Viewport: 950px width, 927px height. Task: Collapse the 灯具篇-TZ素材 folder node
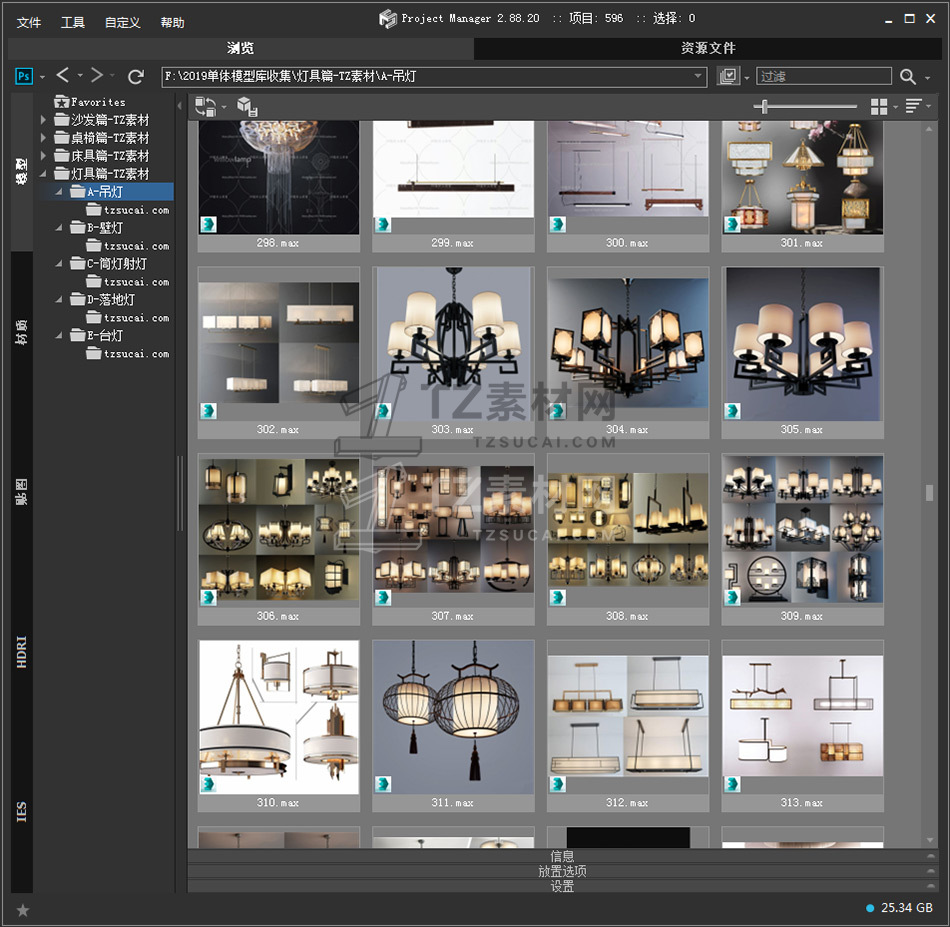click(43, 174)
